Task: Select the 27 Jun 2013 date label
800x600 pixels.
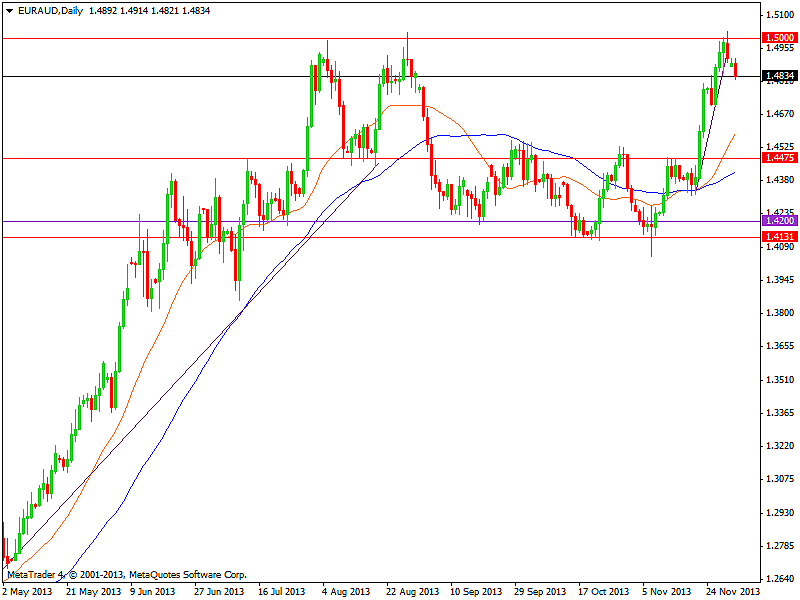Action: pos(219,591)
